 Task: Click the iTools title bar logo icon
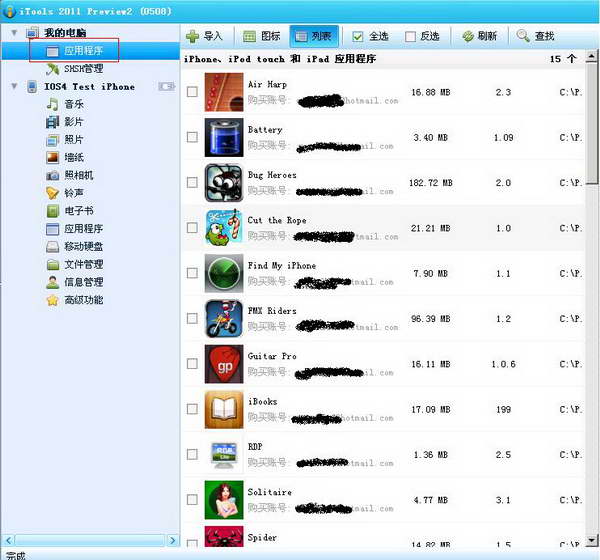click(x=9, y=11)
